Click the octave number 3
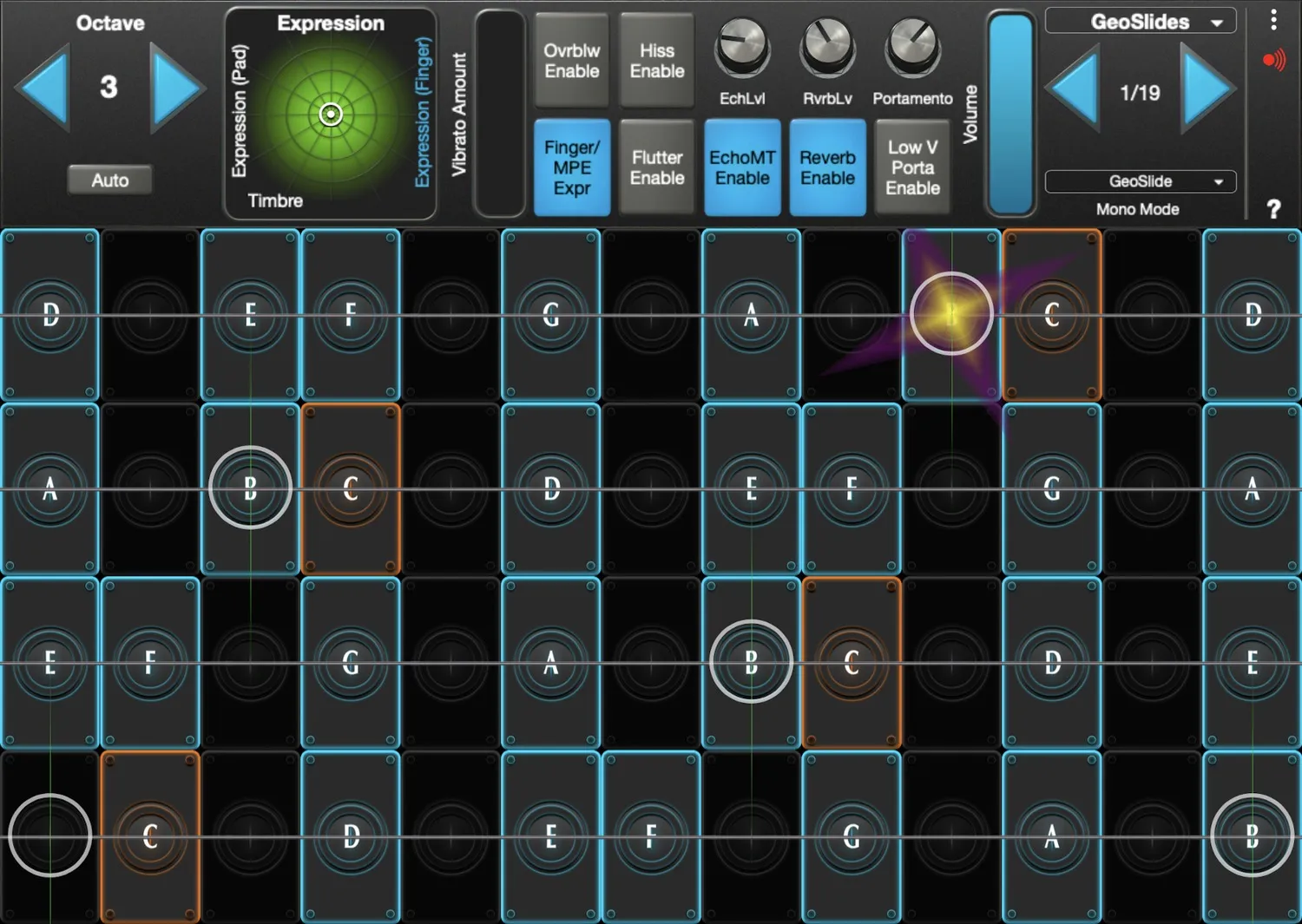The width and height of the screenshot is (1302, 924). pos(108,87)
